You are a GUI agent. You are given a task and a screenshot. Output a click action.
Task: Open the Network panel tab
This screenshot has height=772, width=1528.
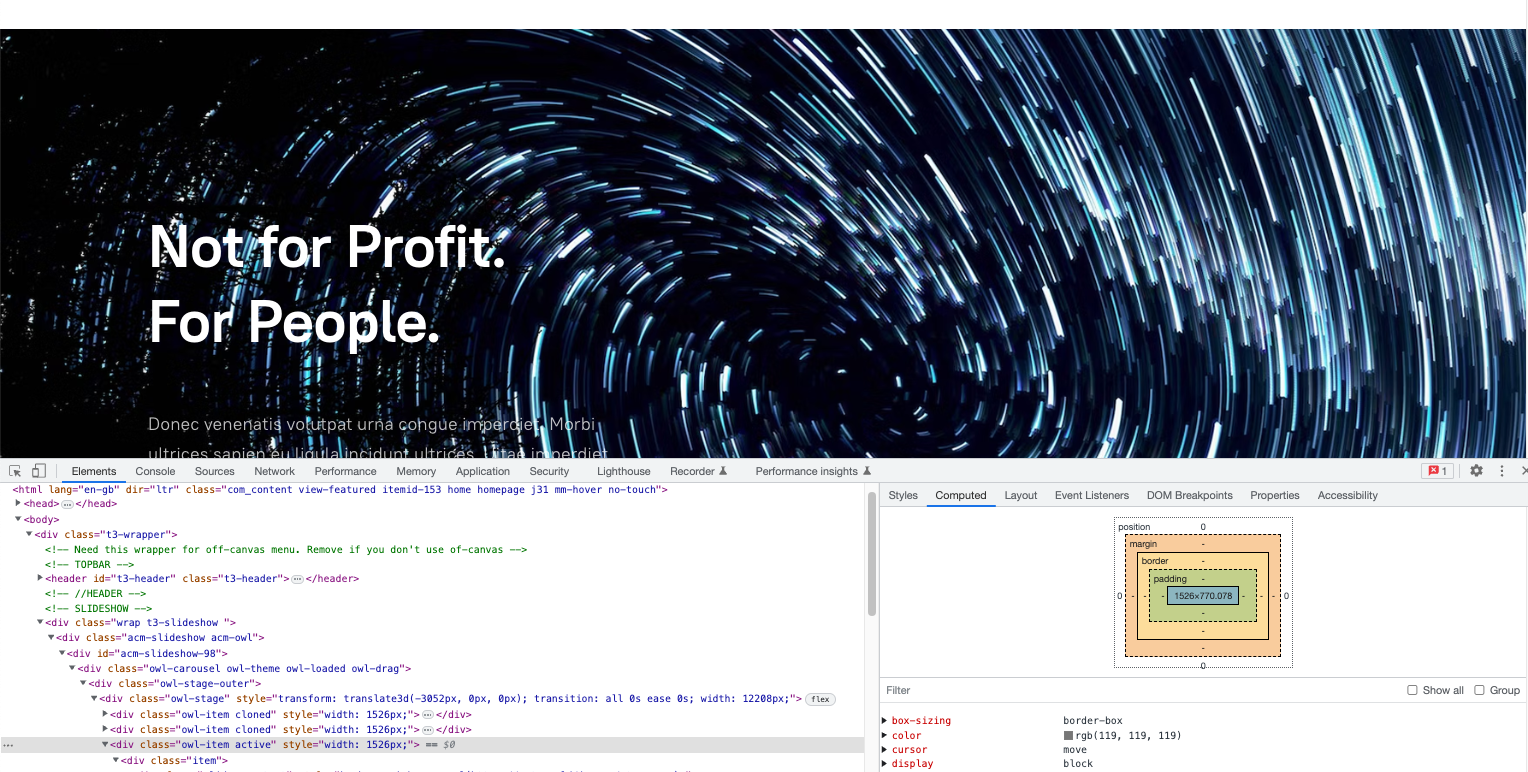coord(274,471)
